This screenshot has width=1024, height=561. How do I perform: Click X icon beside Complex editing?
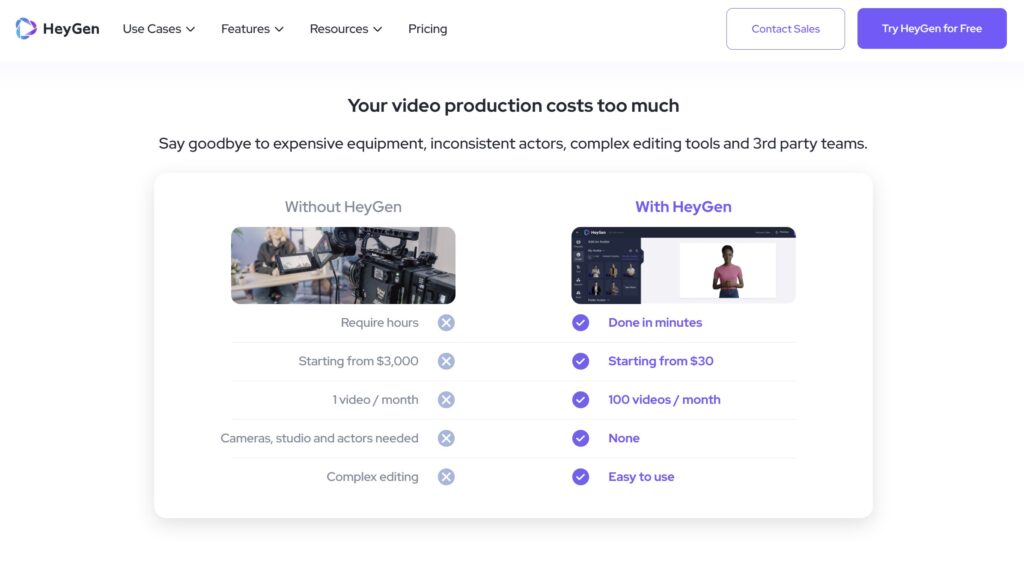point(446,477)
